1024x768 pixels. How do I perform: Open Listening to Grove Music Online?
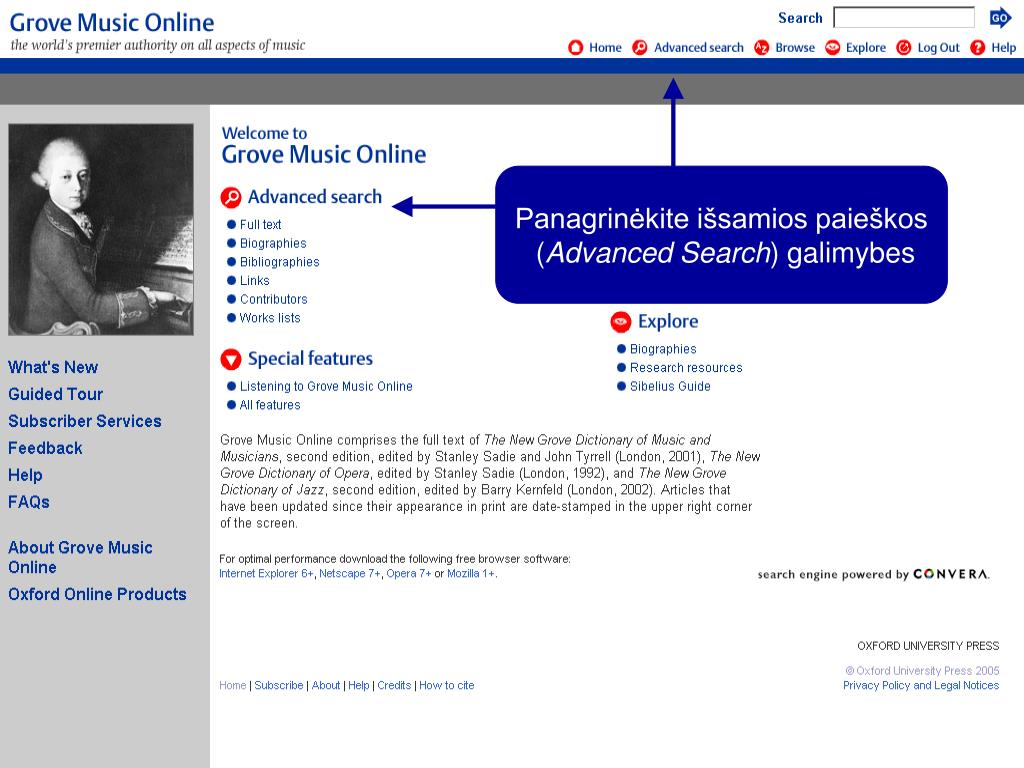pyautogui.click(x=326, y=387)
